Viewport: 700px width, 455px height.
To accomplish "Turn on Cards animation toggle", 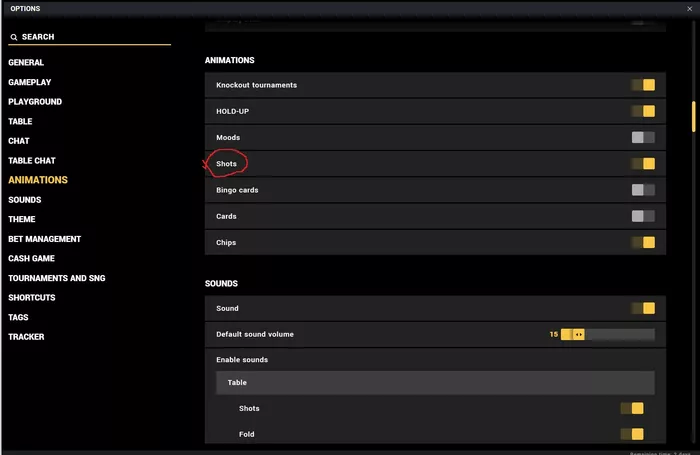I will 643,216.
